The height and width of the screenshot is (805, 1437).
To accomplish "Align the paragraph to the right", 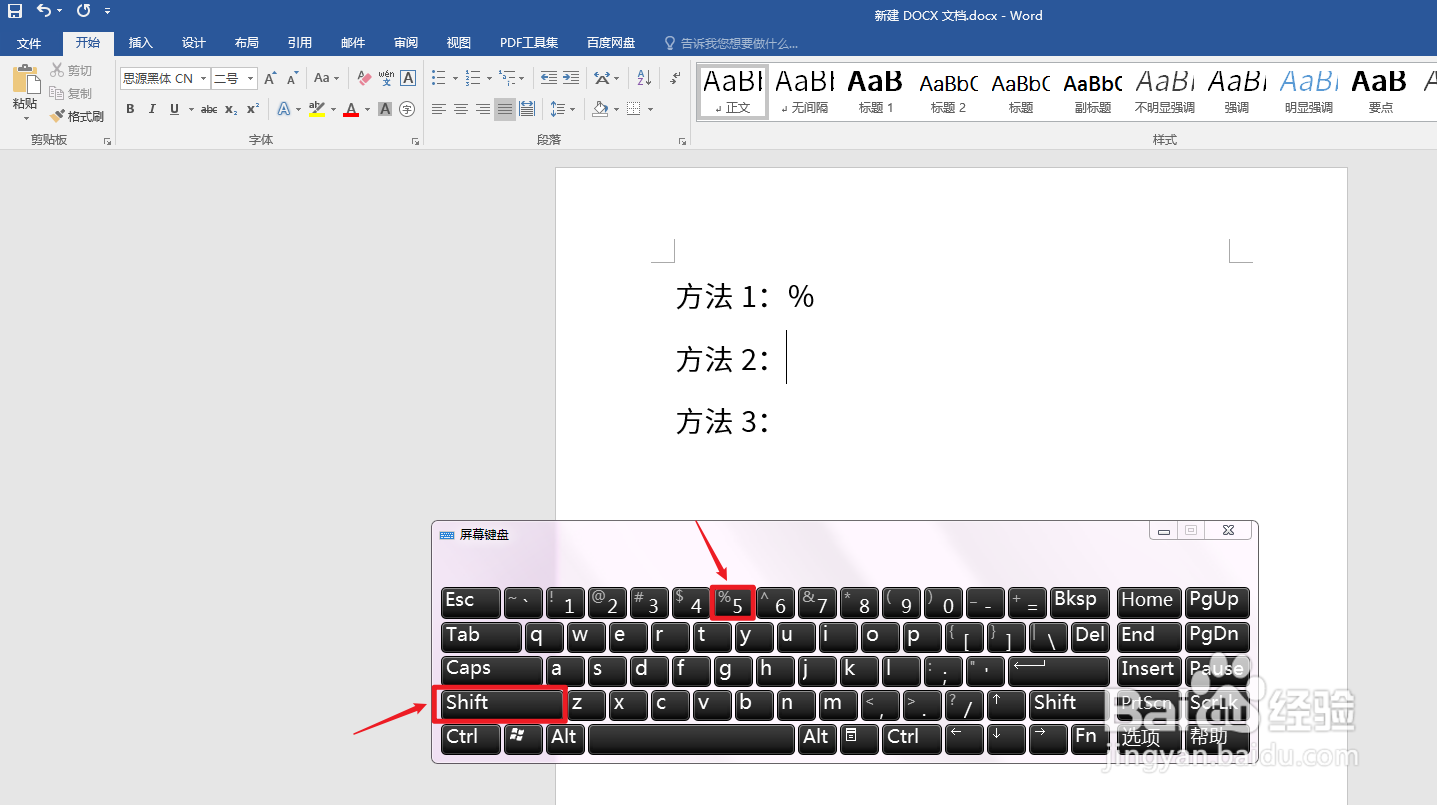I will click(x=483, y=109).
